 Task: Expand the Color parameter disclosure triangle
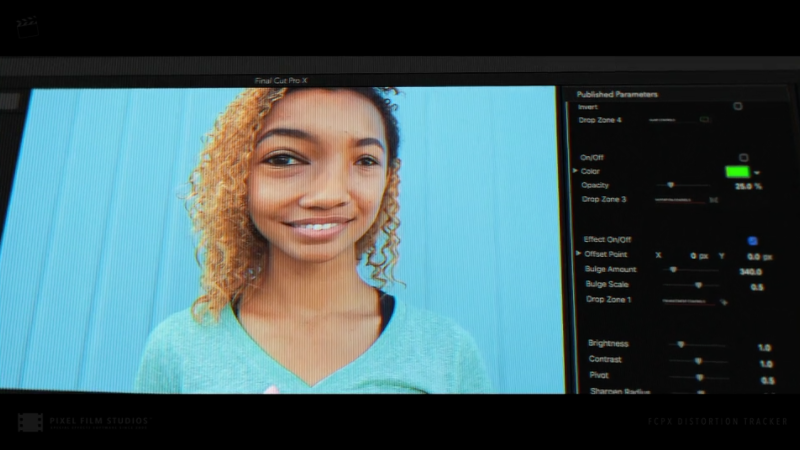pos(575,171)
